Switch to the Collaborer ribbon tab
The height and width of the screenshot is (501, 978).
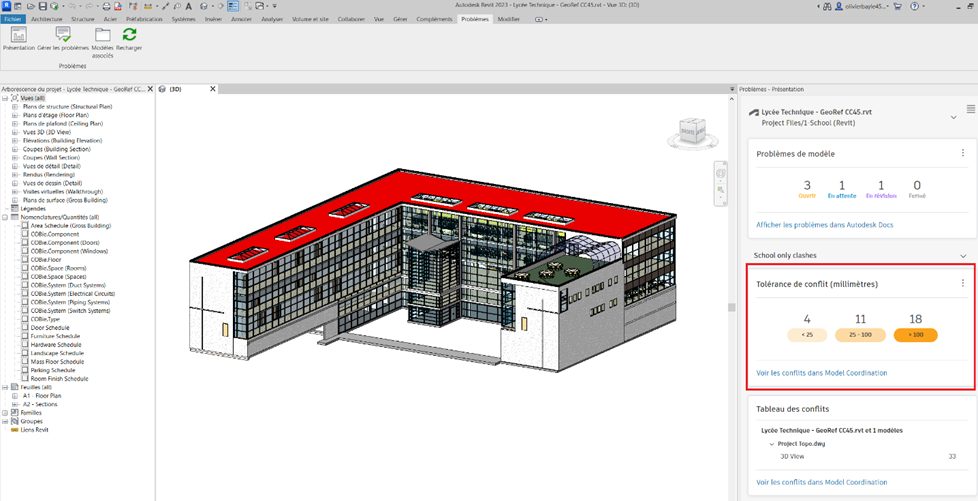pyautogui.click(x=351, y=19)
